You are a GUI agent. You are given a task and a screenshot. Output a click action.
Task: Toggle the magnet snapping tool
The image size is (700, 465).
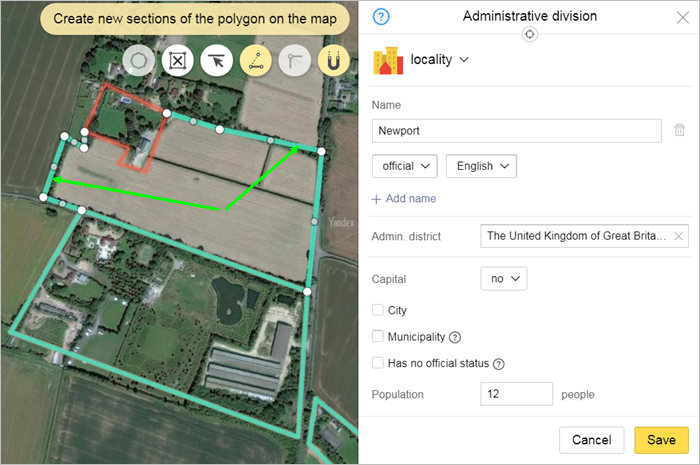pos(334,61)
